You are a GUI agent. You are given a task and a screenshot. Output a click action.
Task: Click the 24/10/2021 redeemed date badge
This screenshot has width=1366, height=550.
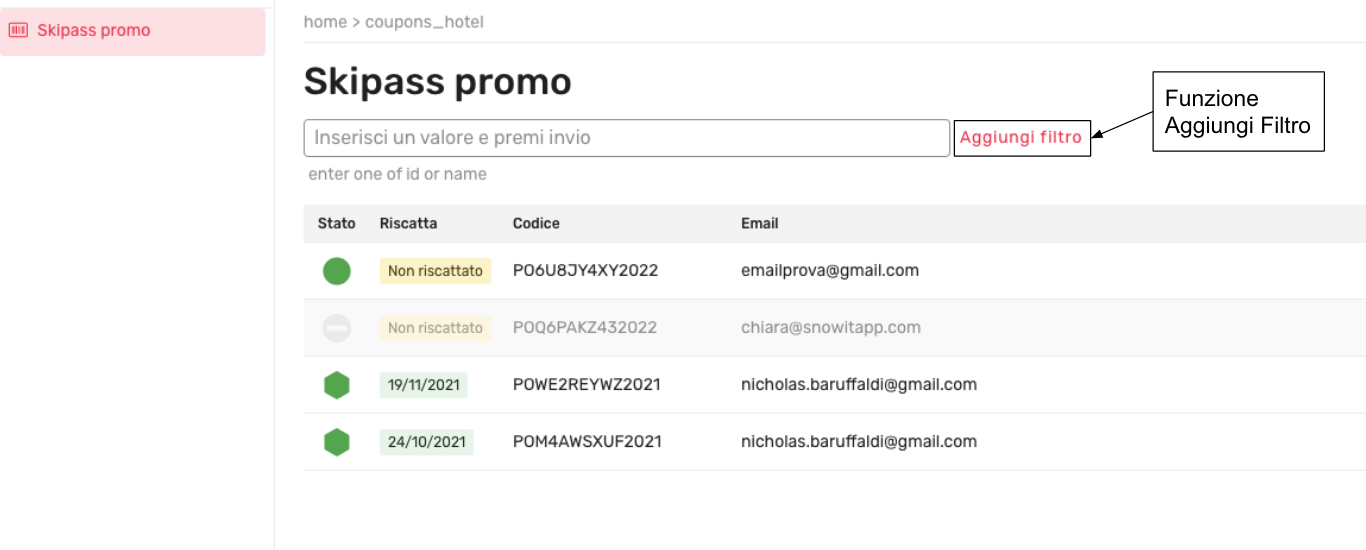pos(426,442)
